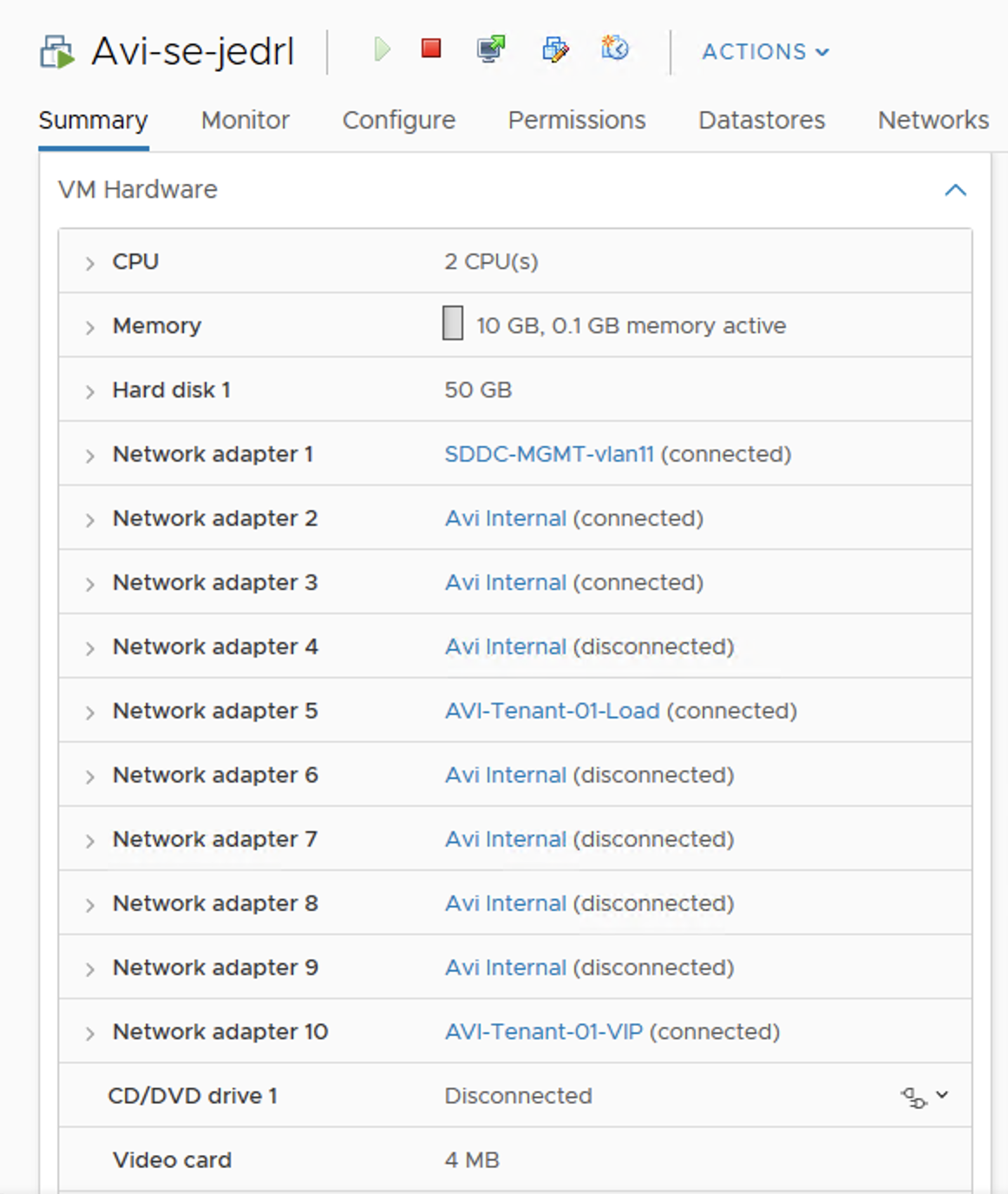Viewport: 1008px width, 1194px height.
Task: Open the CD/DVD drive 1 dropdown arrow
Action: [x=942, y=1095]
